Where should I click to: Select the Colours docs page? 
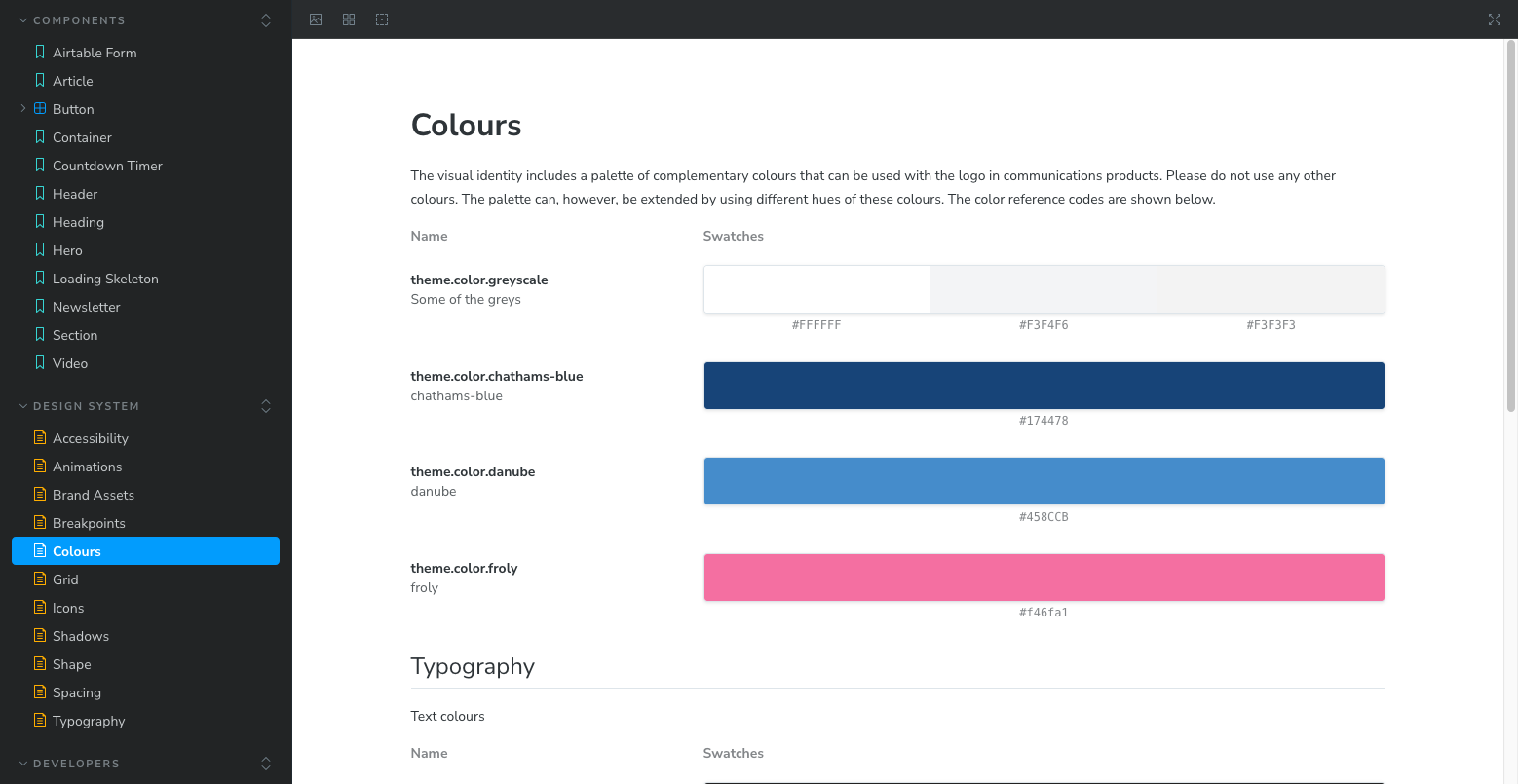pyautogui.click(x=146, y=551)
